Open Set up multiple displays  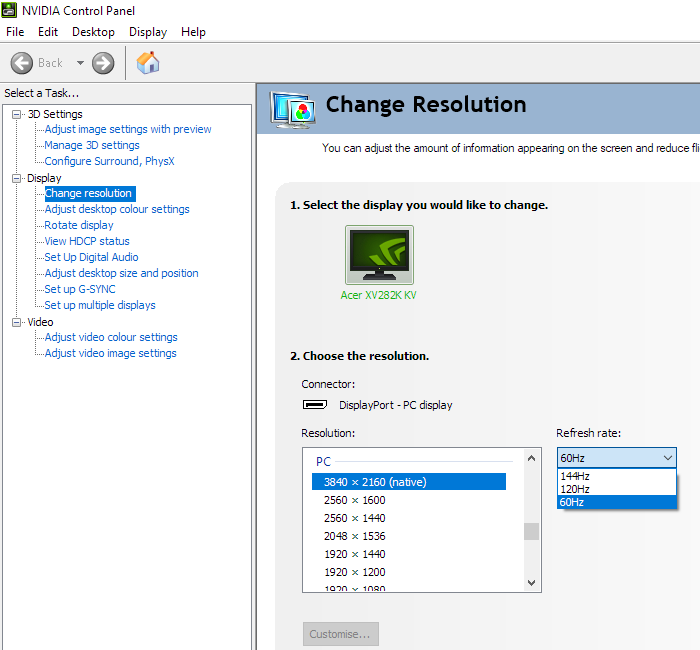coord(100,305)
